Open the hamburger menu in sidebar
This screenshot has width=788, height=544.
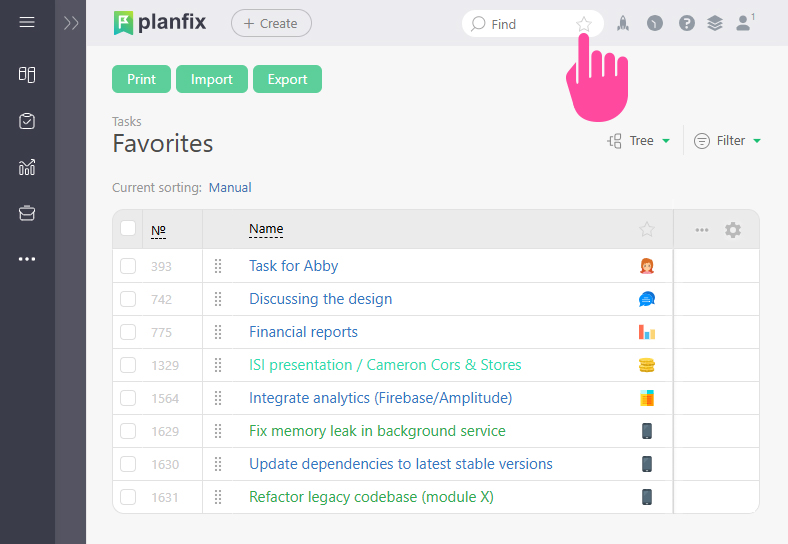27,22
